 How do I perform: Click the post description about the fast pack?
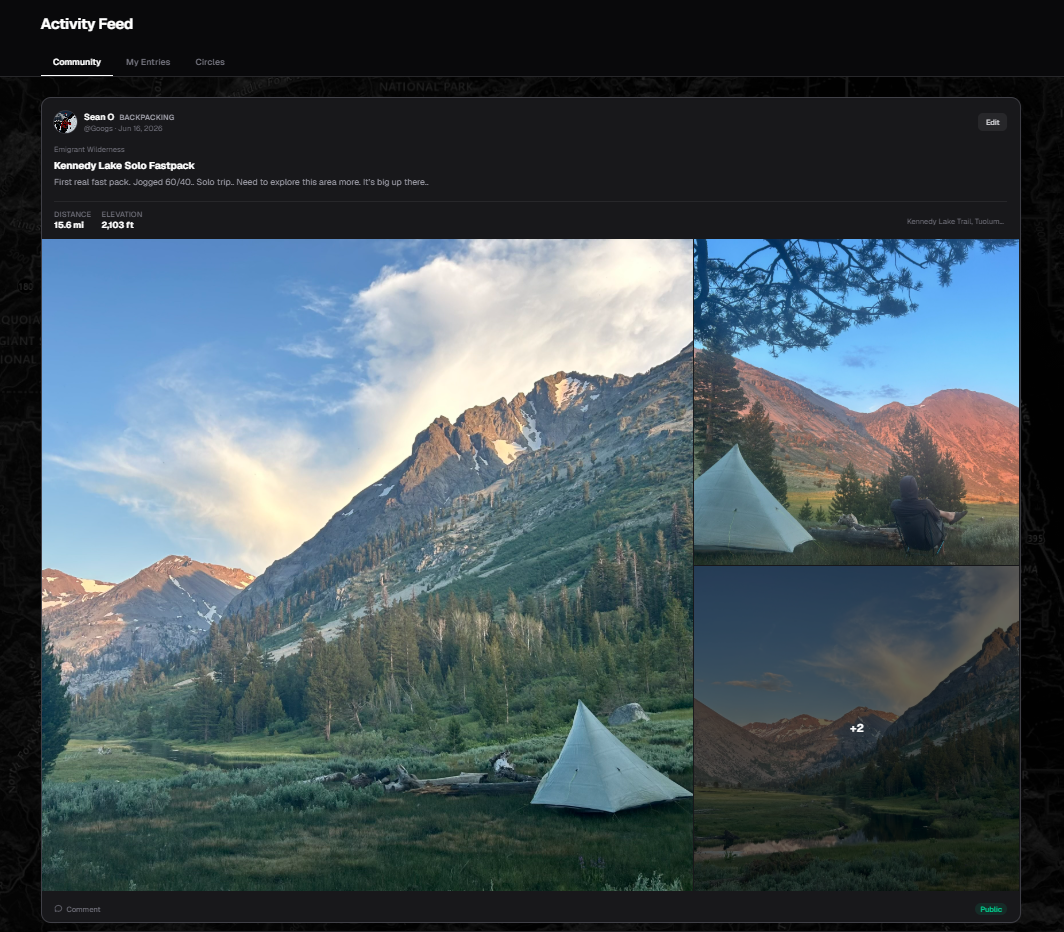[x=241, y=182]
